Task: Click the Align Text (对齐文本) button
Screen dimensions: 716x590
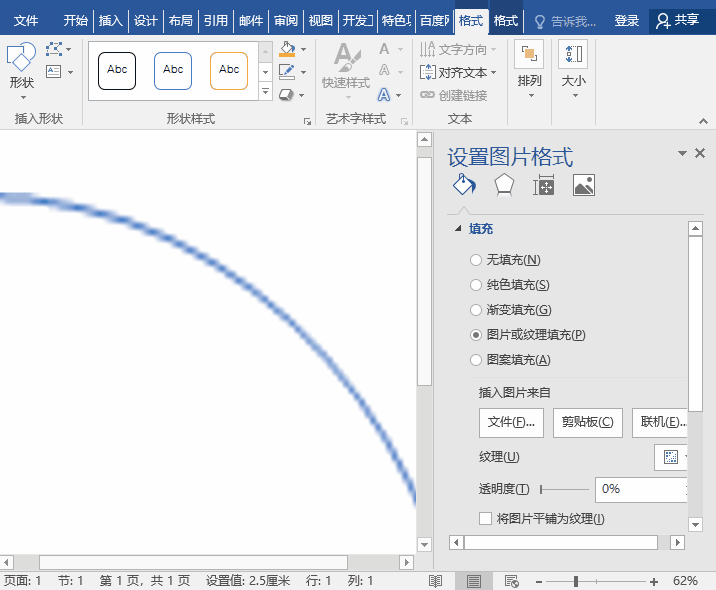Action: pos(458,72)
